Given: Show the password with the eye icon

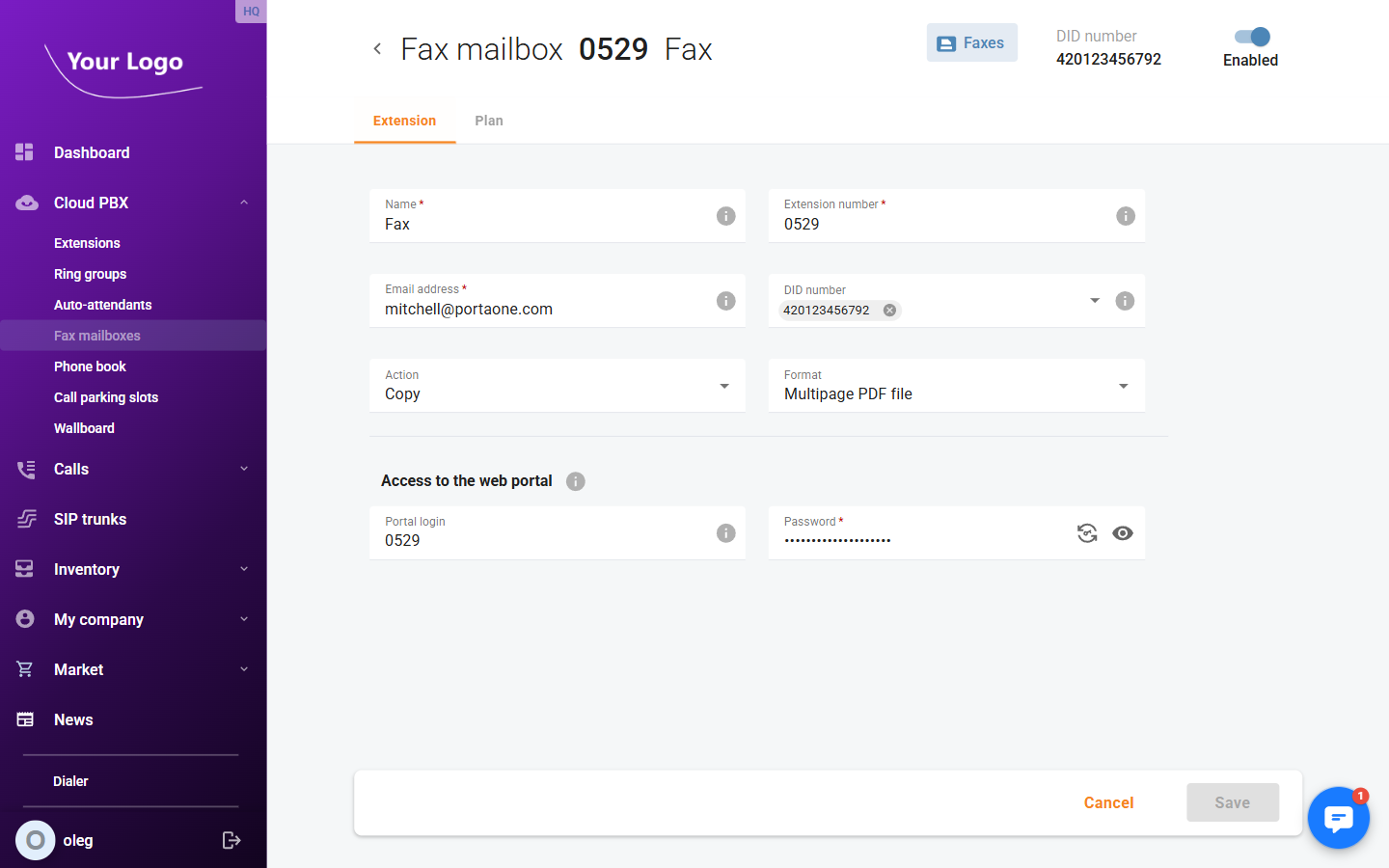Looking at the screenshot, I should click(1122, 532).
